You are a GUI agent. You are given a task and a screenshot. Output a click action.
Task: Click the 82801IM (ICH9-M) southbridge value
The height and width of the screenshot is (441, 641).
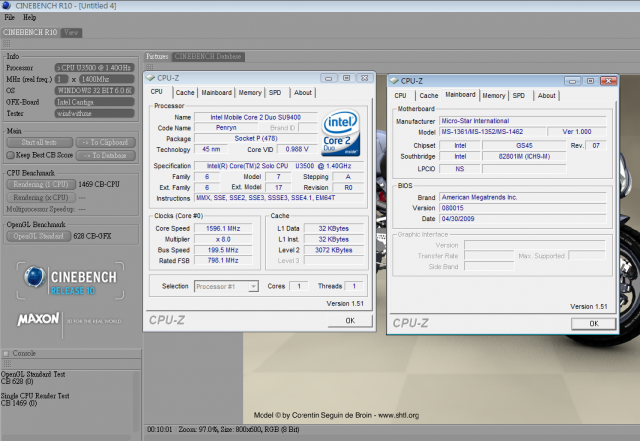pos(524,157)
